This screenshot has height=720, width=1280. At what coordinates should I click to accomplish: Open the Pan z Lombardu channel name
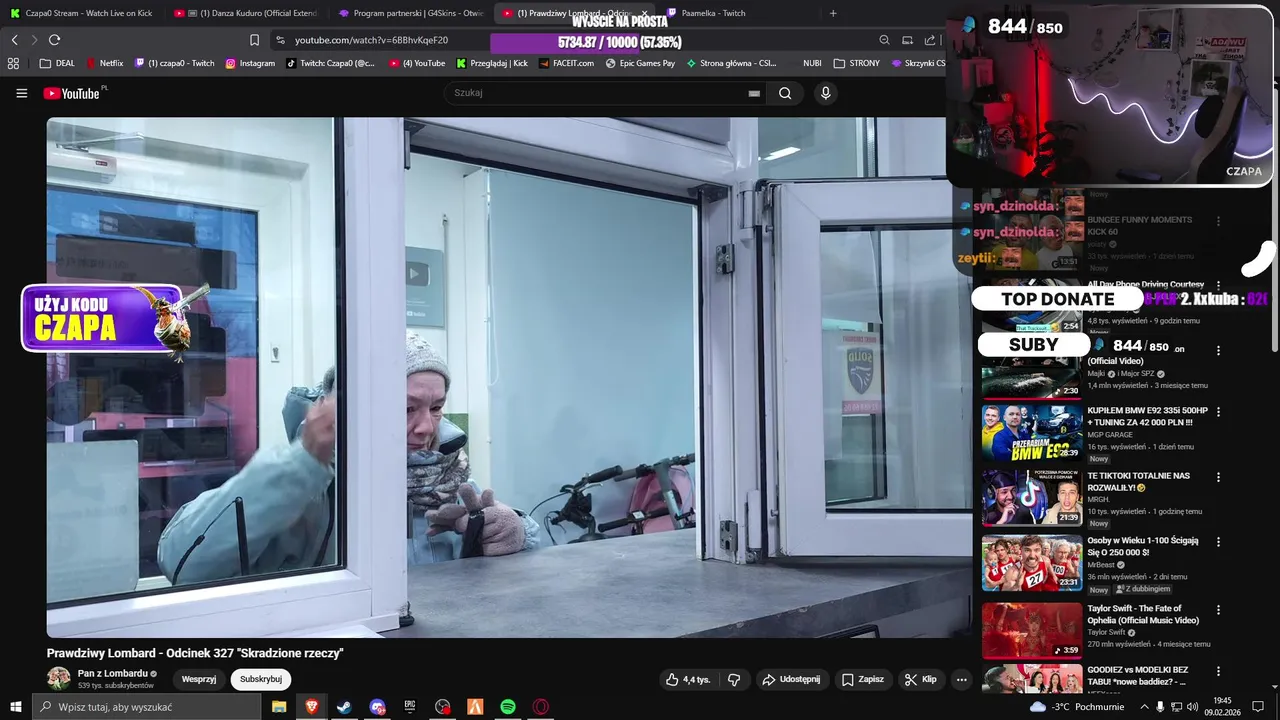pos(112,673)
